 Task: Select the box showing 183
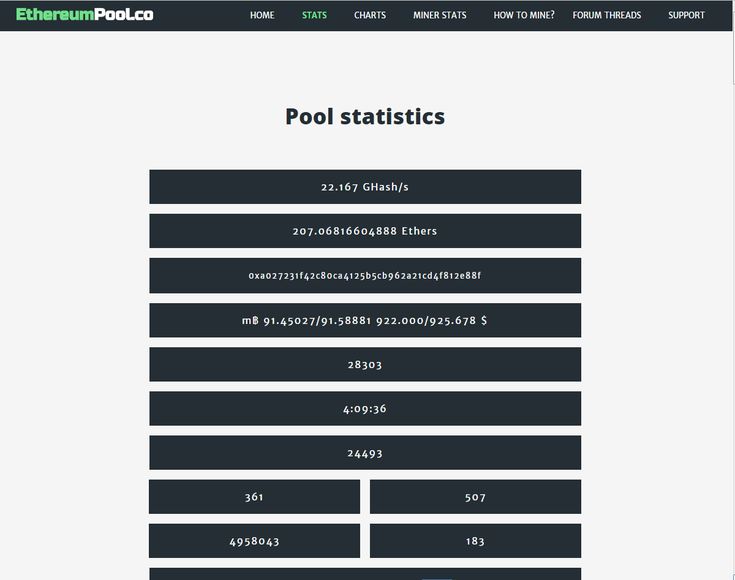point(475,541)
